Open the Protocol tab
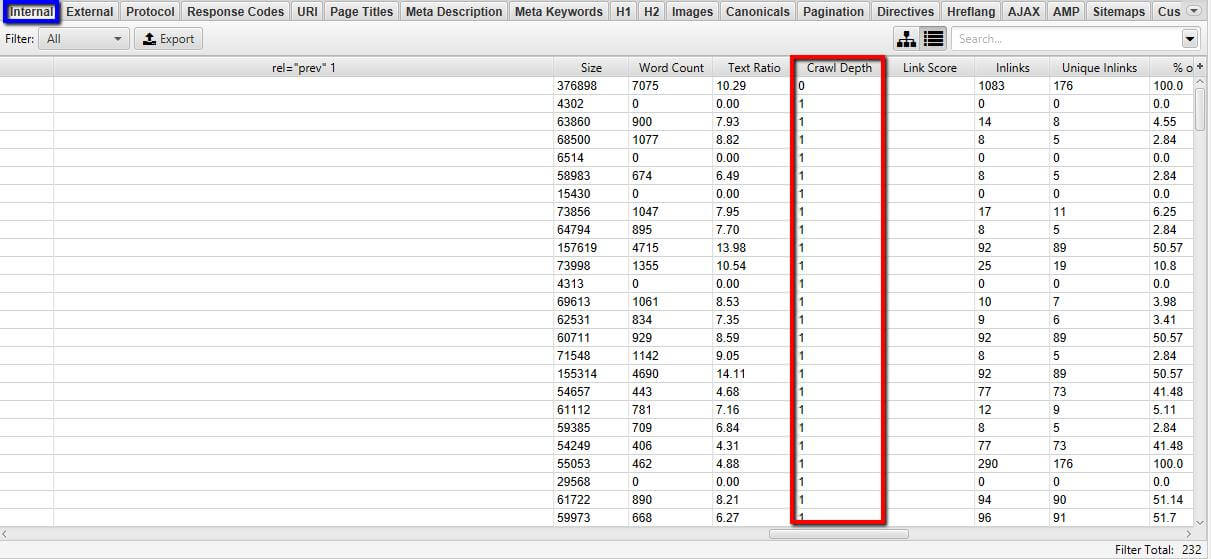Viewport: 1211px width, 559px height. click(150, 12)
